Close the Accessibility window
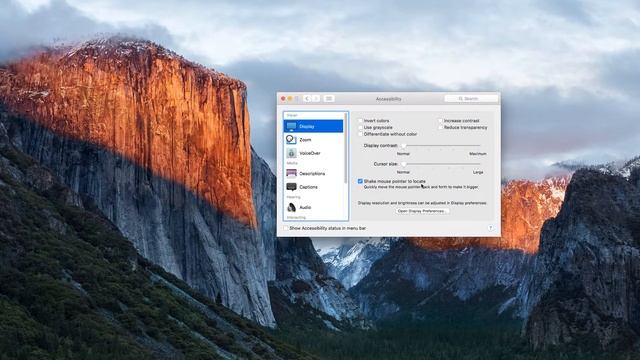 click(283, 98)
